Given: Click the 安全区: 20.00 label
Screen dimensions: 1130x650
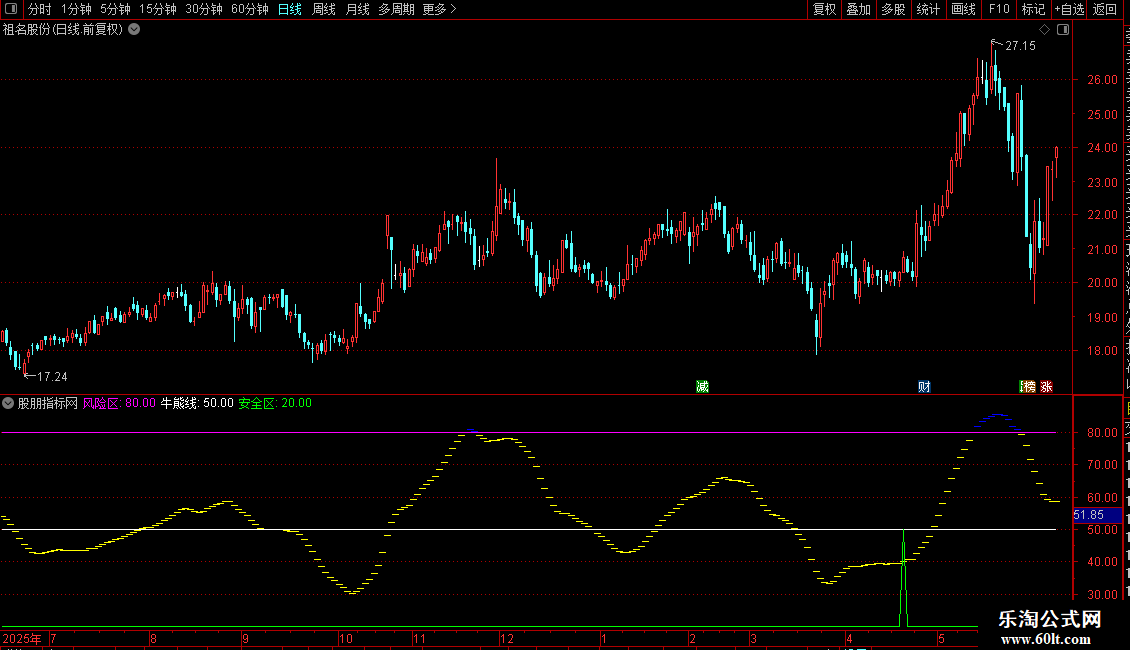Looking at the screenshot, I should click(275, 404).
